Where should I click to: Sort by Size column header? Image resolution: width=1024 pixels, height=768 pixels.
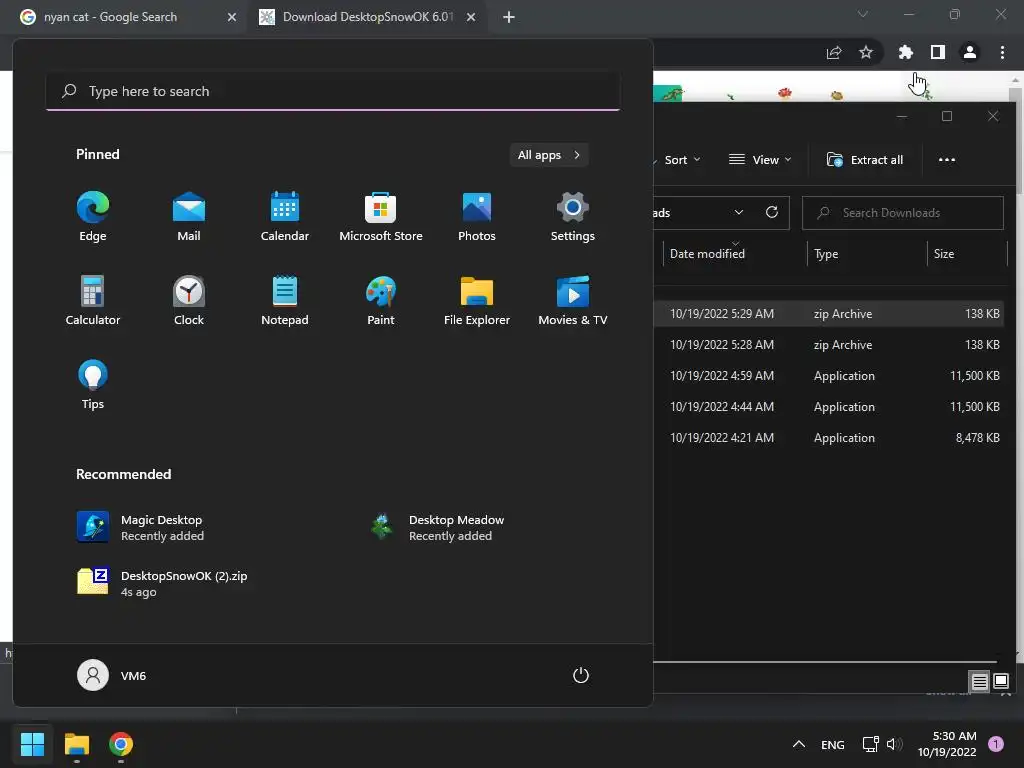point(967,253)
